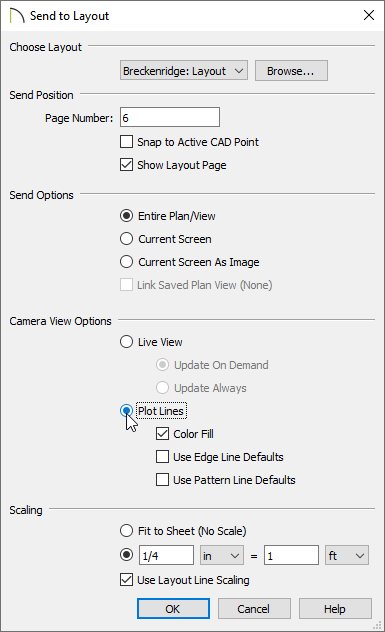Screen dimensions: 385x632
Task: Close the Send to Layout dialog
Action: click(x=368, y=15)
